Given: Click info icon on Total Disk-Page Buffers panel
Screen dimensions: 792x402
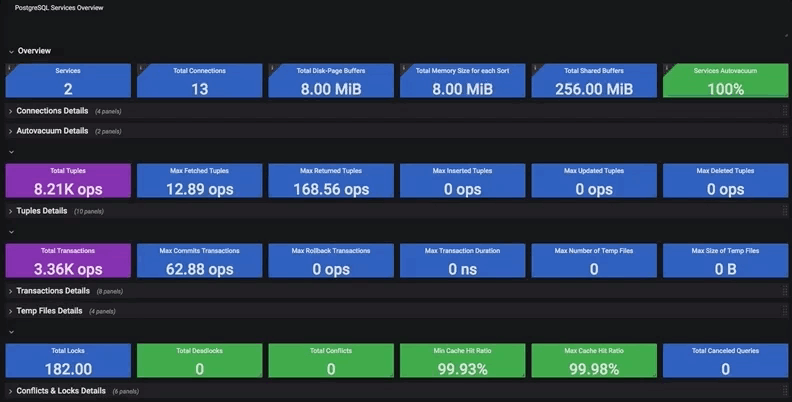Looking at the screenshot, I should point(272,68).
